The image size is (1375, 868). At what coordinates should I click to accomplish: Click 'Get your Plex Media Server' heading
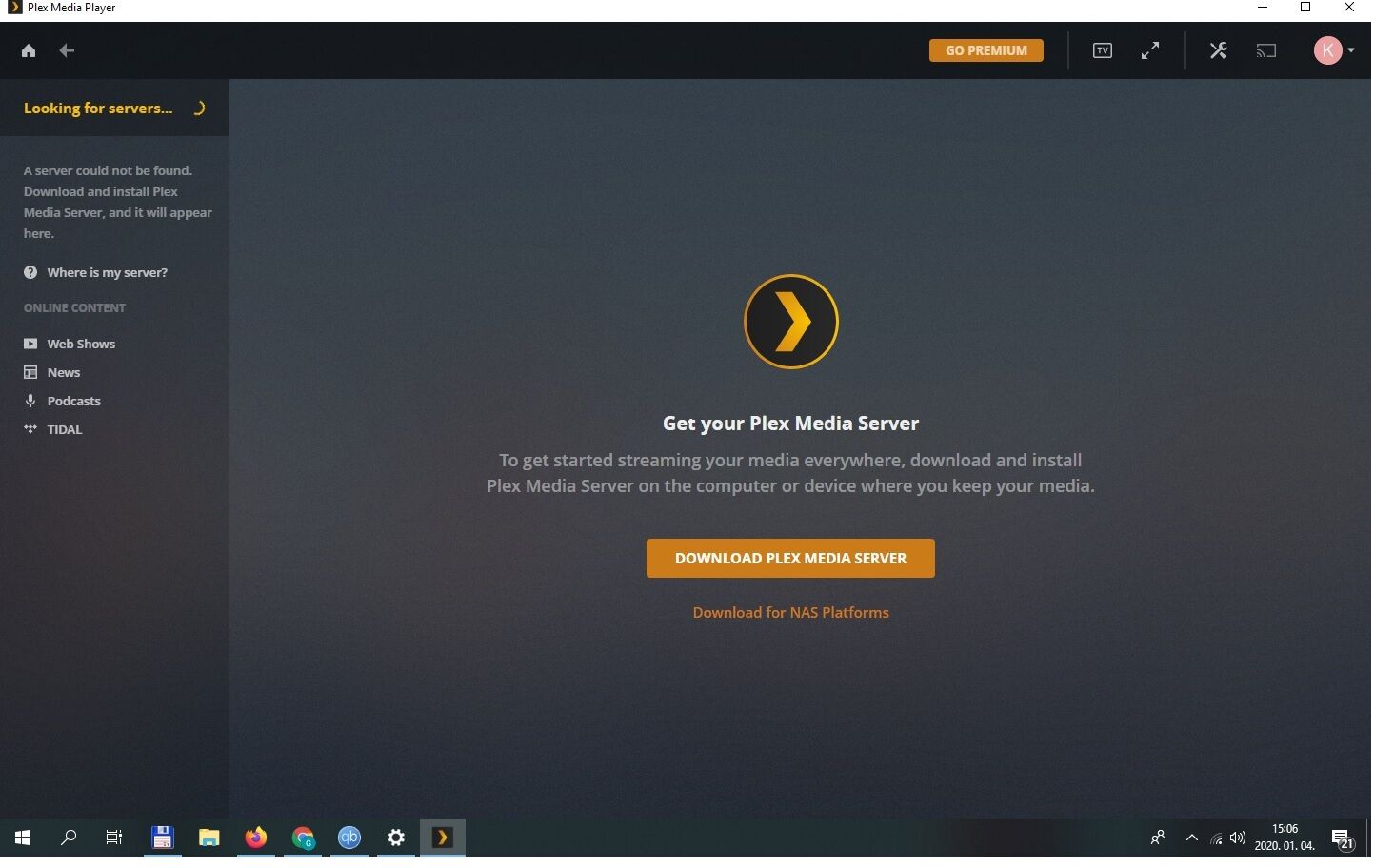pyautogui.click(x=793, y=424)
